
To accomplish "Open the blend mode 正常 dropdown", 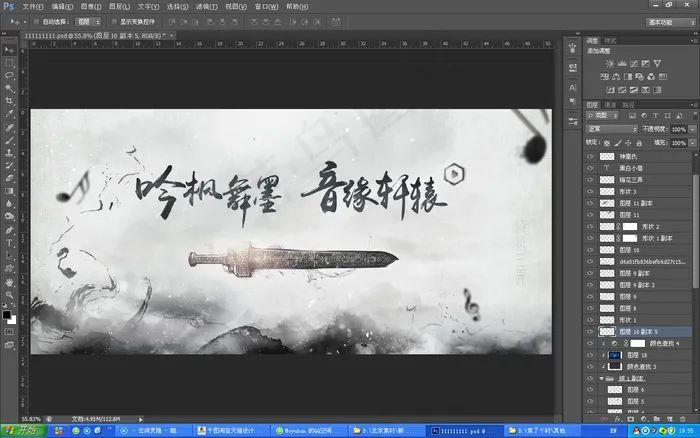I will click(612, 130).
